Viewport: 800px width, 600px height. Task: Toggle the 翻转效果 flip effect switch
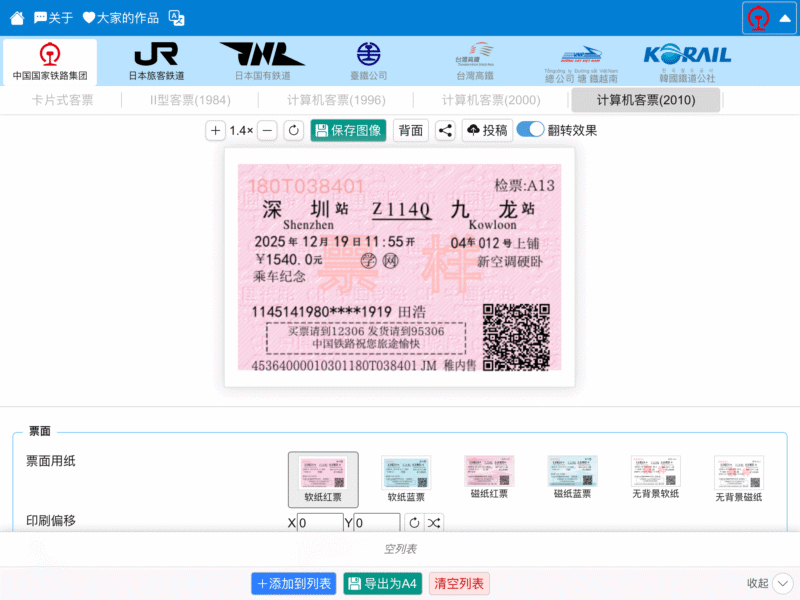(x=530, y=130)
